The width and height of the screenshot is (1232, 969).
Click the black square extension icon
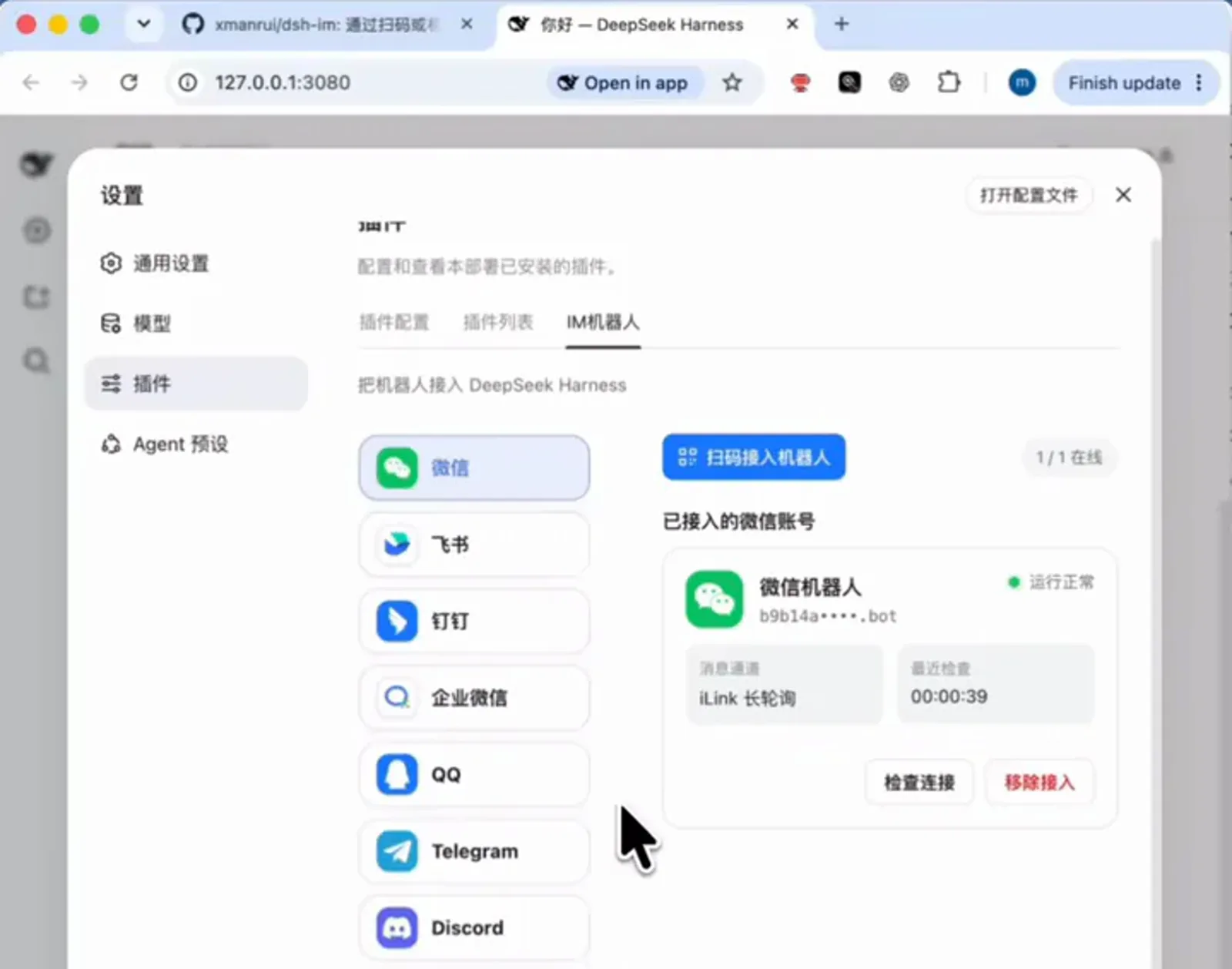(849, 82)
